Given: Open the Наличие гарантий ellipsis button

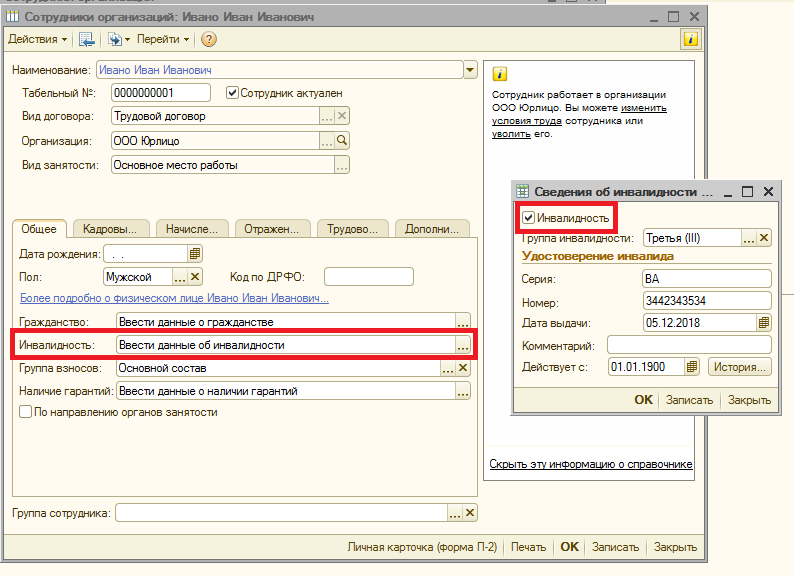Looking at the screenshot, I should pyautogui.click(x=463, y=391).
